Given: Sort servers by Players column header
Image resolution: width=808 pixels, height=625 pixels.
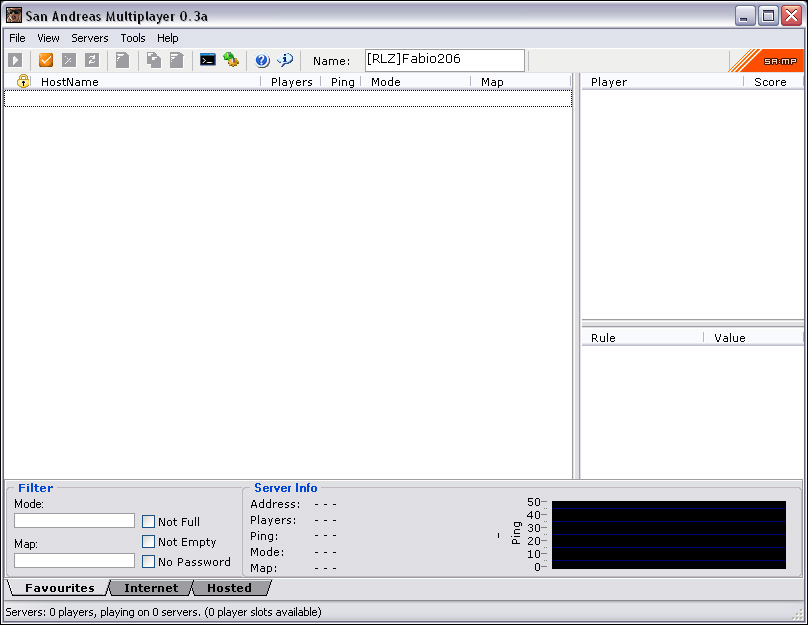Looking at the screenshot, I should tap(291, 82).
